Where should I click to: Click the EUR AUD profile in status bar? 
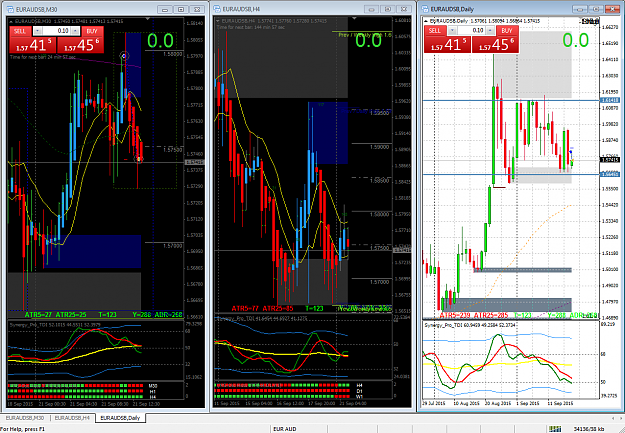(x=285, y=429)
